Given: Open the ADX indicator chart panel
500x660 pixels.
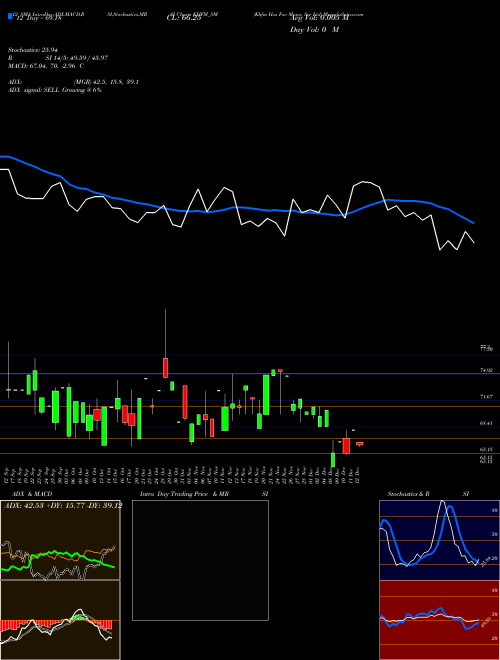Looking at the screenshot, I should 60,540.
